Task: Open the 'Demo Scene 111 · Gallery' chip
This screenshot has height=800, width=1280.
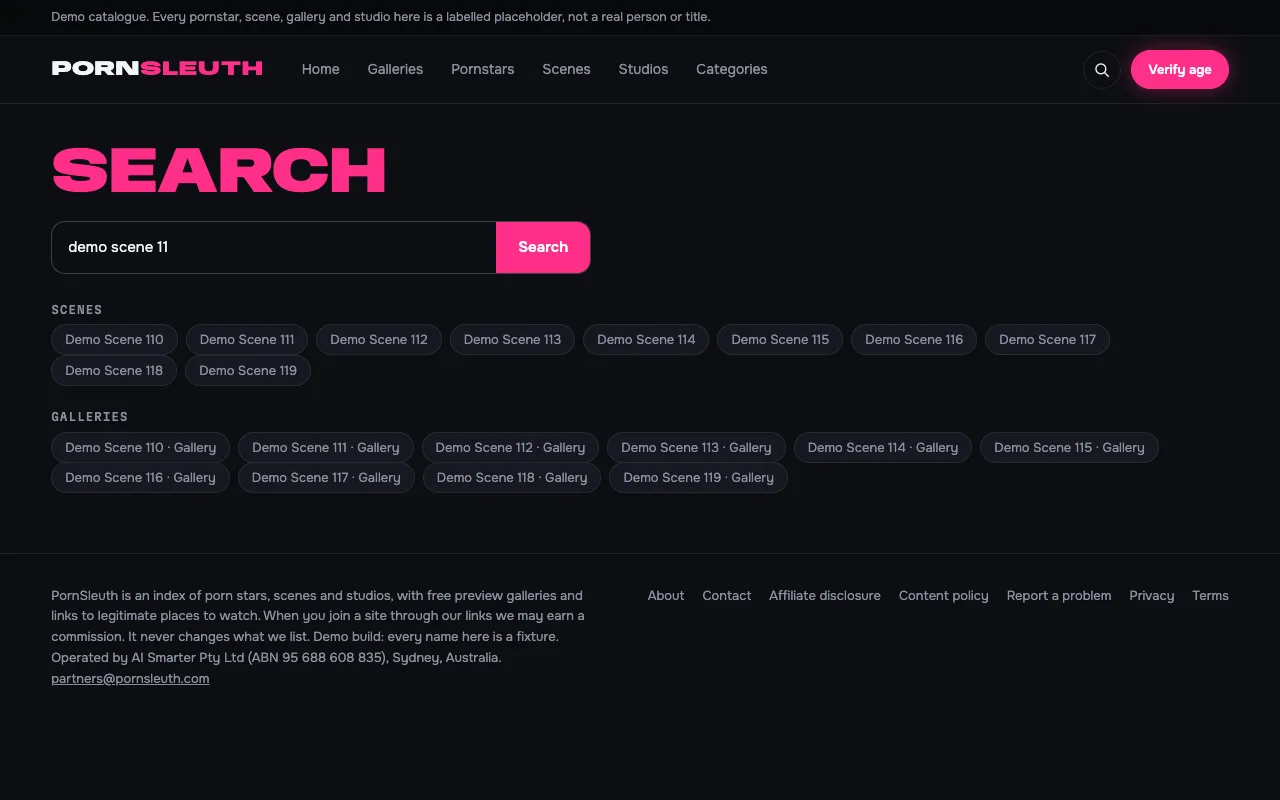Action: pos(326,447)
